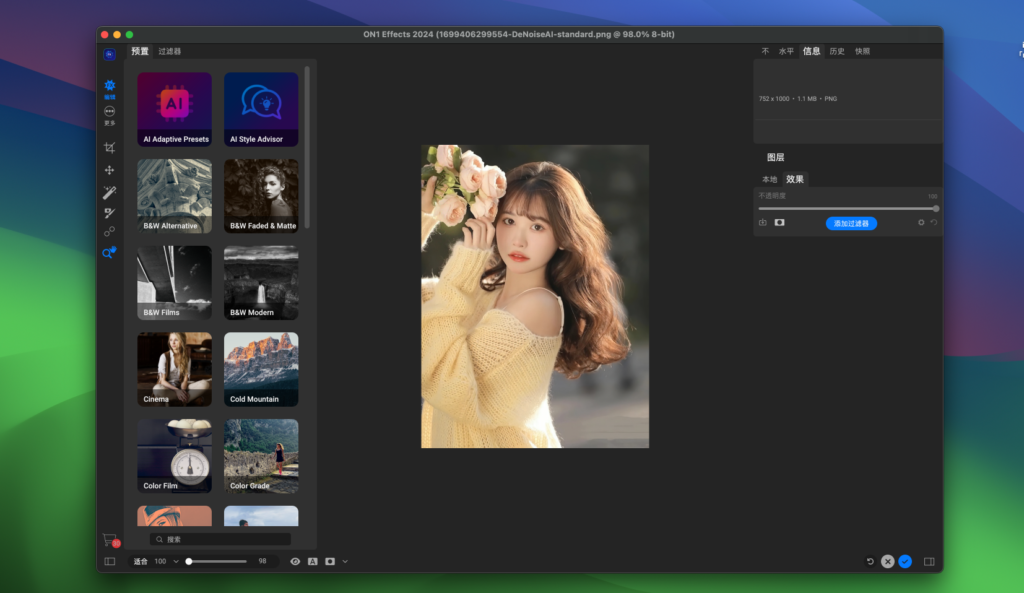Select the Crop tool in the left toolbar
The width and height of the screenshot is (1024, 593).
click(110, 147)
